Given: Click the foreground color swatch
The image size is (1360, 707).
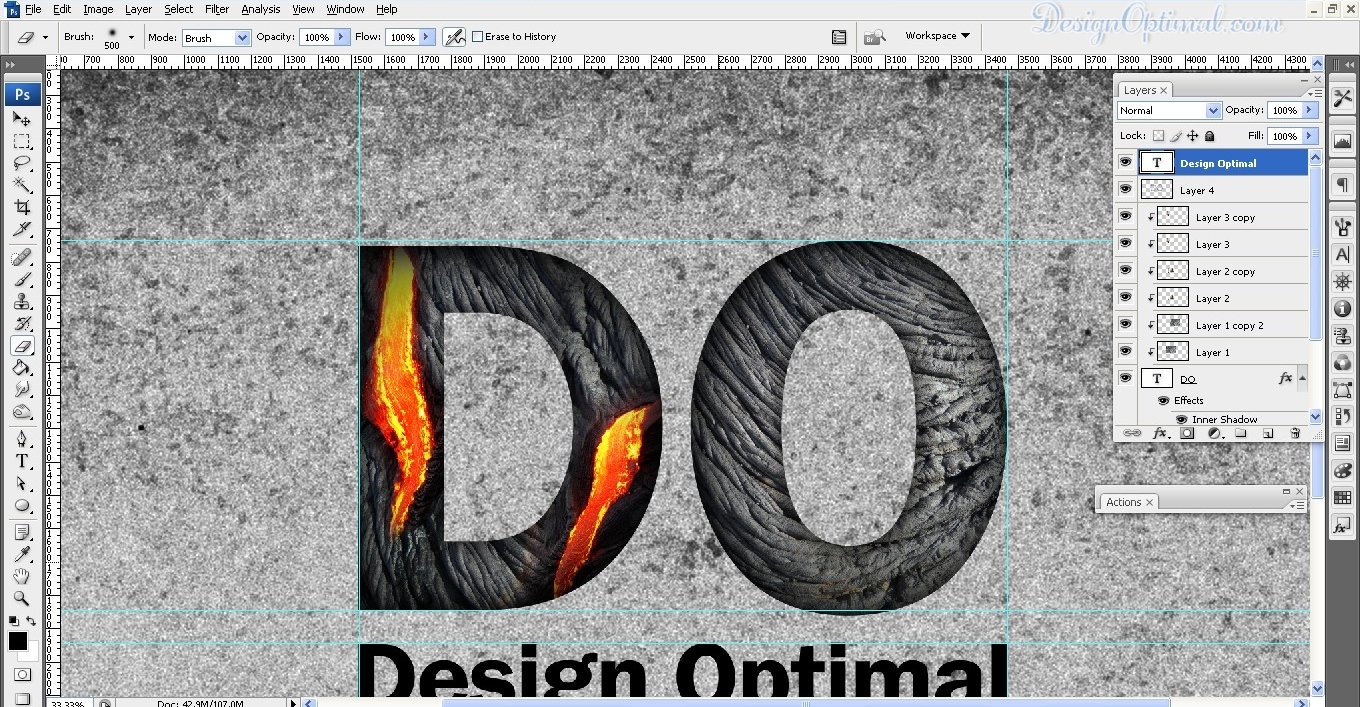Looking at the screenshot, I should [18, 641].
